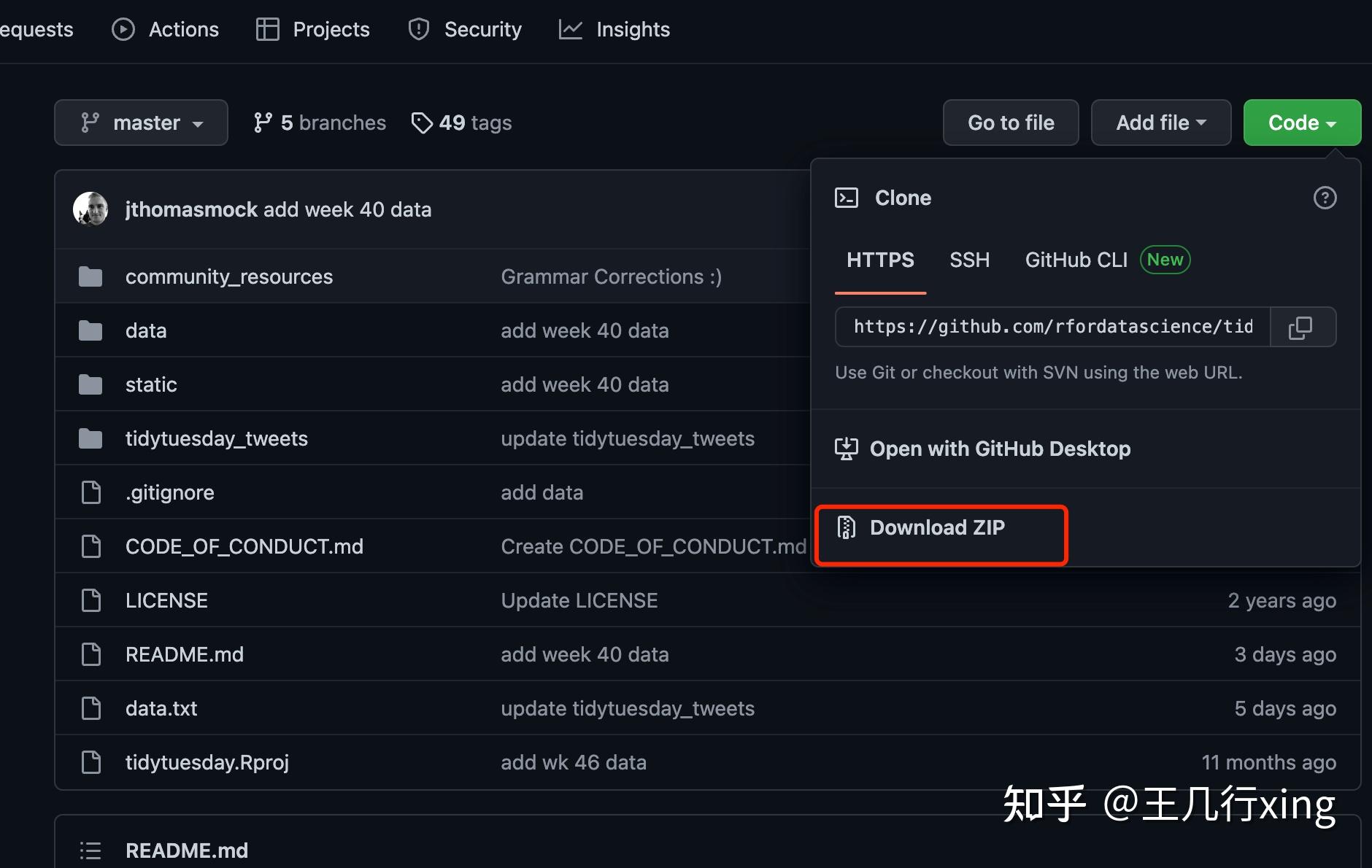Click the copy URL icon in Clone dialog

click(1302, 327)
